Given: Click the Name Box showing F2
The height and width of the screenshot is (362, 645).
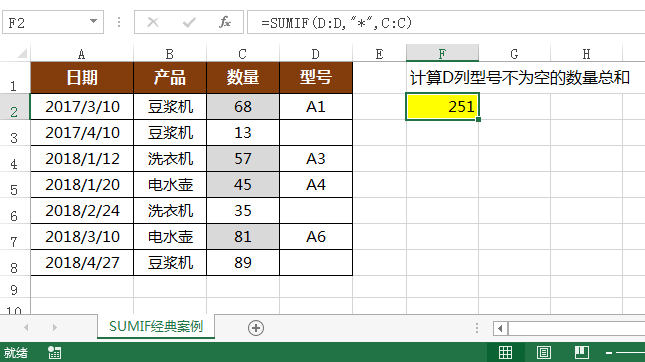Looking at the screenshot, I should coord(45,22).
